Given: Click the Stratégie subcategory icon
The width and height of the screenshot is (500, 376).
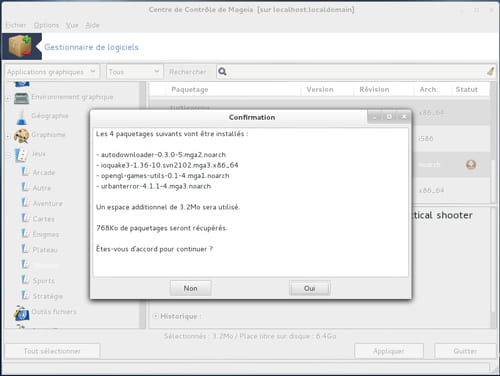Looking at the screenshot, I should [x=26, y=295].
